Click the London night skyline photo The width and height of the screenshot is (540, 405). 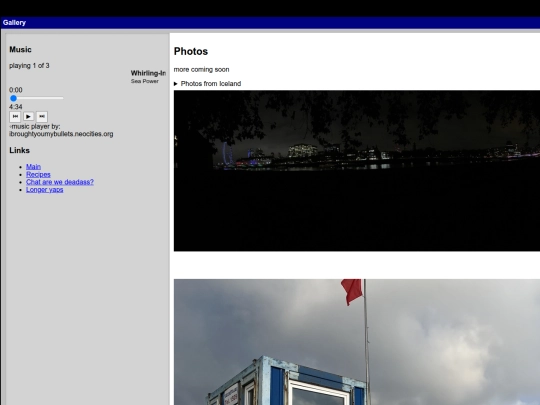[x=357, y=171]
